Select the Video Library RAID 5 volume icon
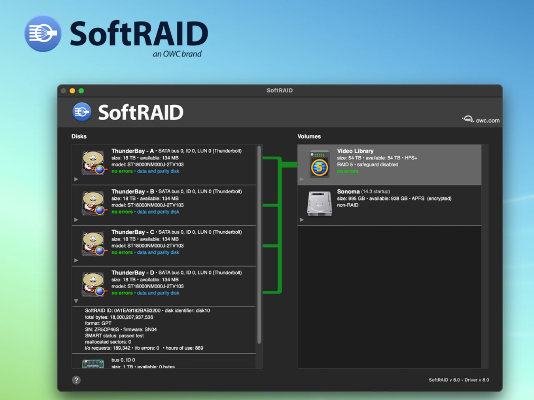 319,164
